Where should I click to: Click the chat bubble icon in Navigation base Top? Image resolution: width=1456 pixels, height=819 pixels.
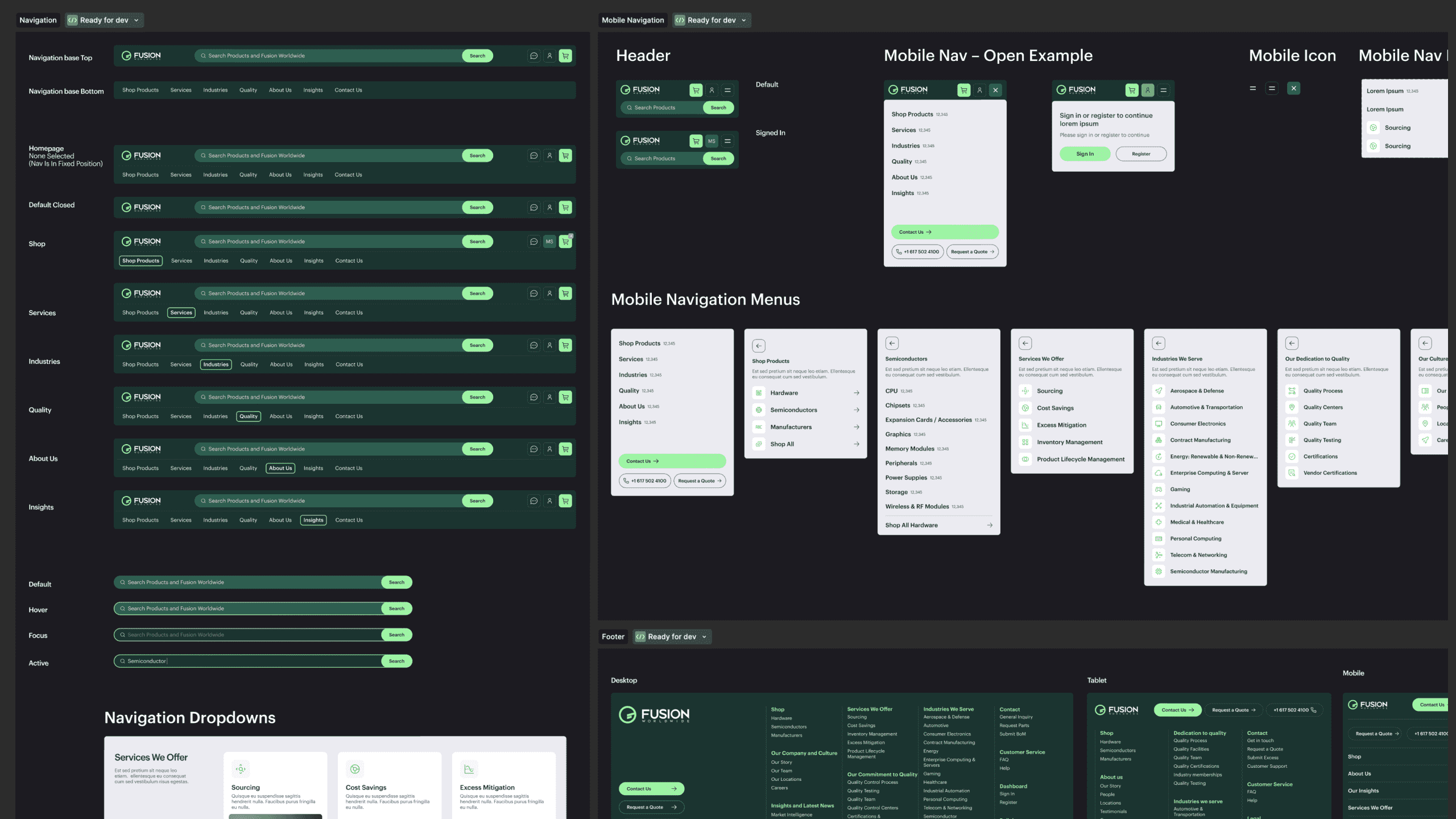[x=533, y=56]
